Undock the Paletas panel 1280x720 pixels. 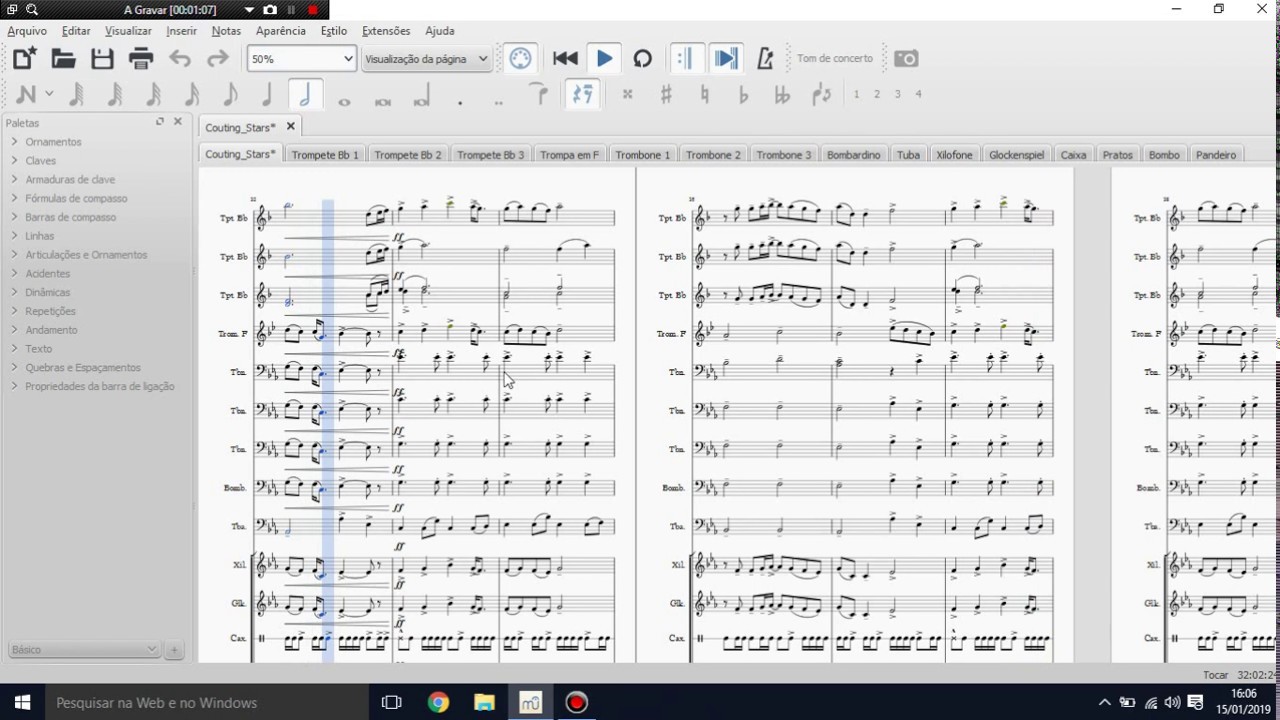coord(159,122)
